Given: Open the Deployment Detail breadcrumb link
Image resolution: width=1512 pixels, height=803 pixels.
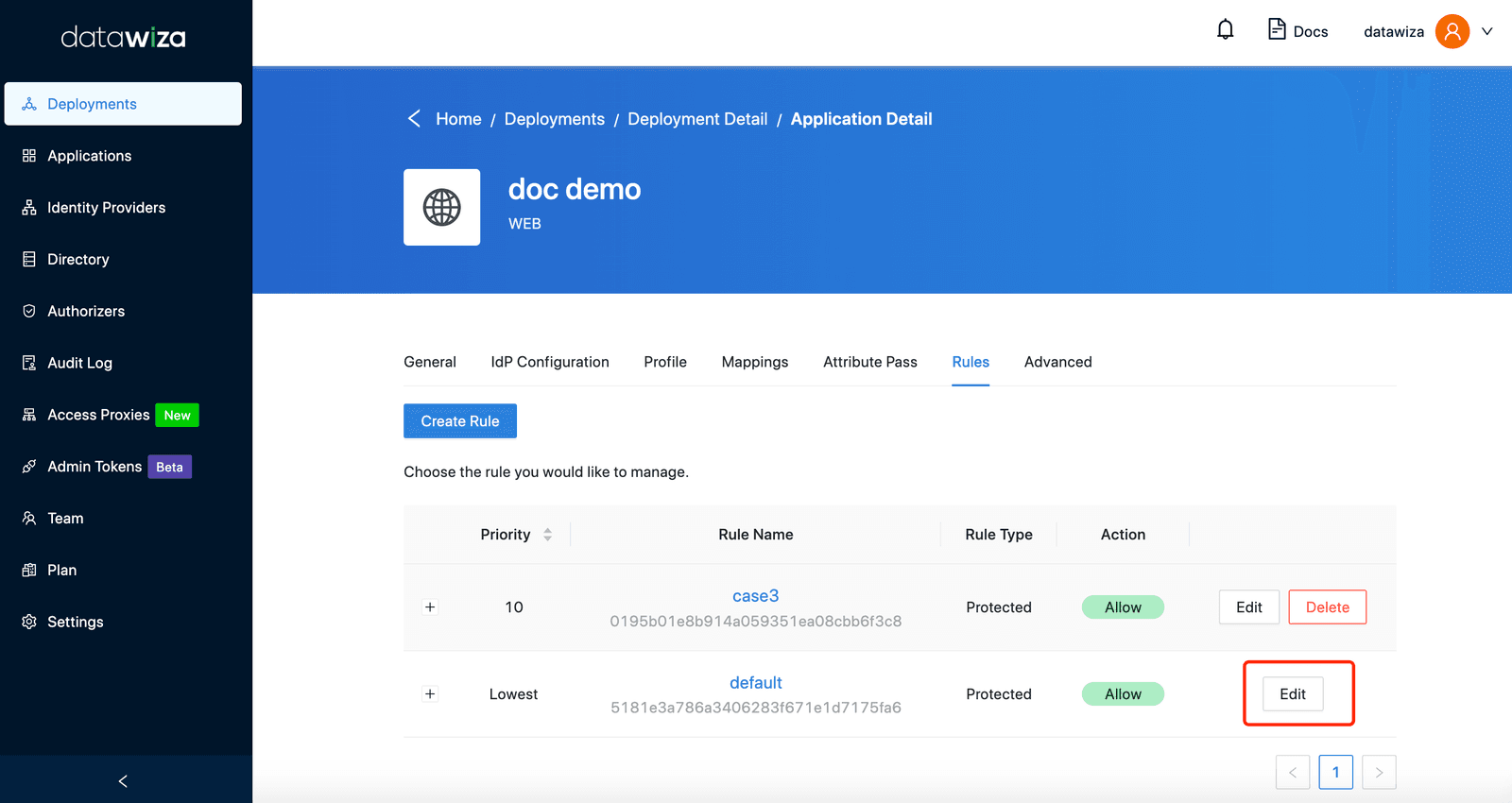Looking at the screenshot, I should [x=697, y=119].
